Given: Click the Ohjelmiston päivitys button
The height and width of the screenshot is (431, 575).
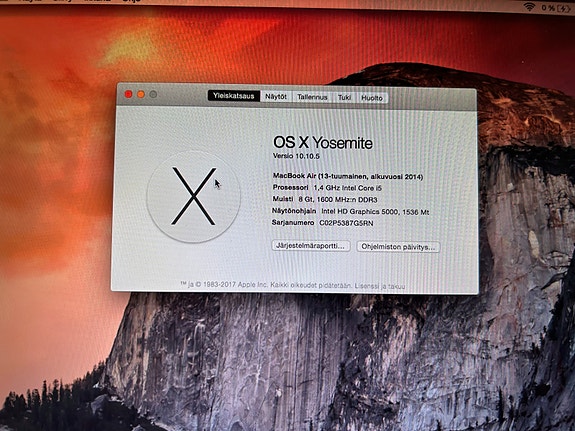Looking at the screenshot, I should [398, 247].
